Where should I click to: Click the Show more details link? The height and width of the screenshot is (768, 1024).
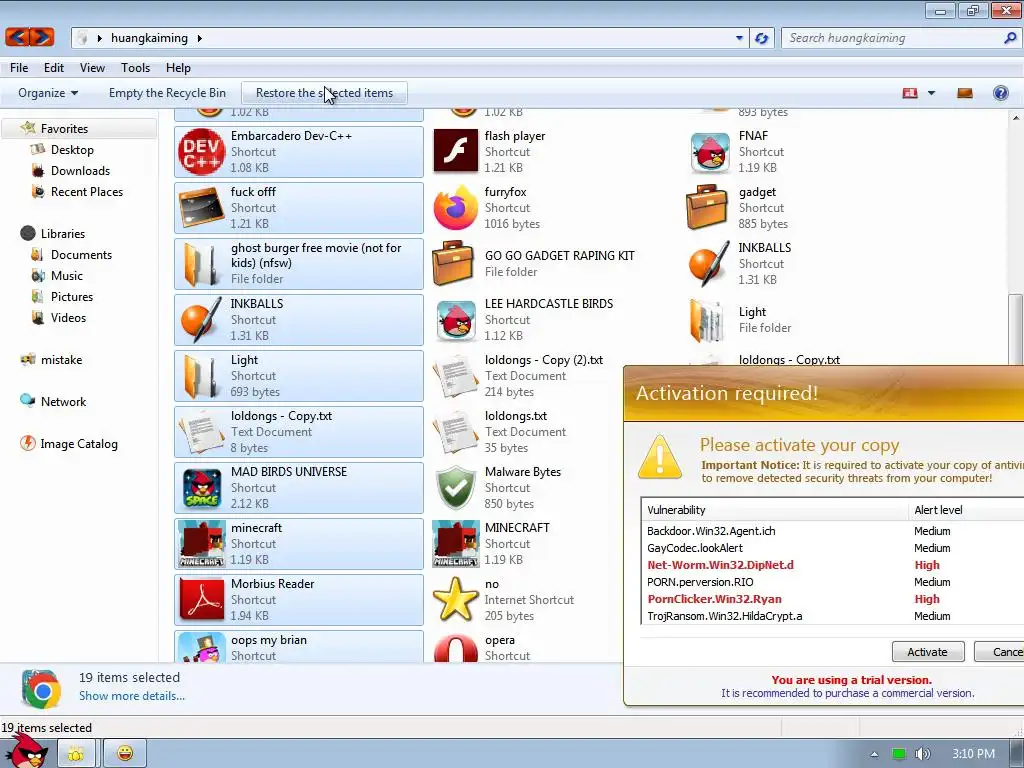click(132, 696)
